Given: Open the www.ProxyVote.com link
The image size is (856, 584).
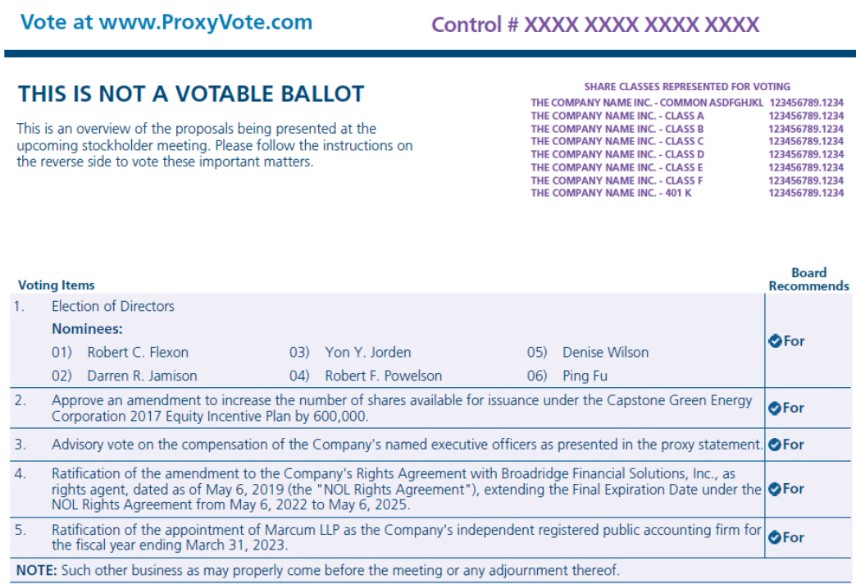Looking at the screenshot, I should [x=196, y=22].
